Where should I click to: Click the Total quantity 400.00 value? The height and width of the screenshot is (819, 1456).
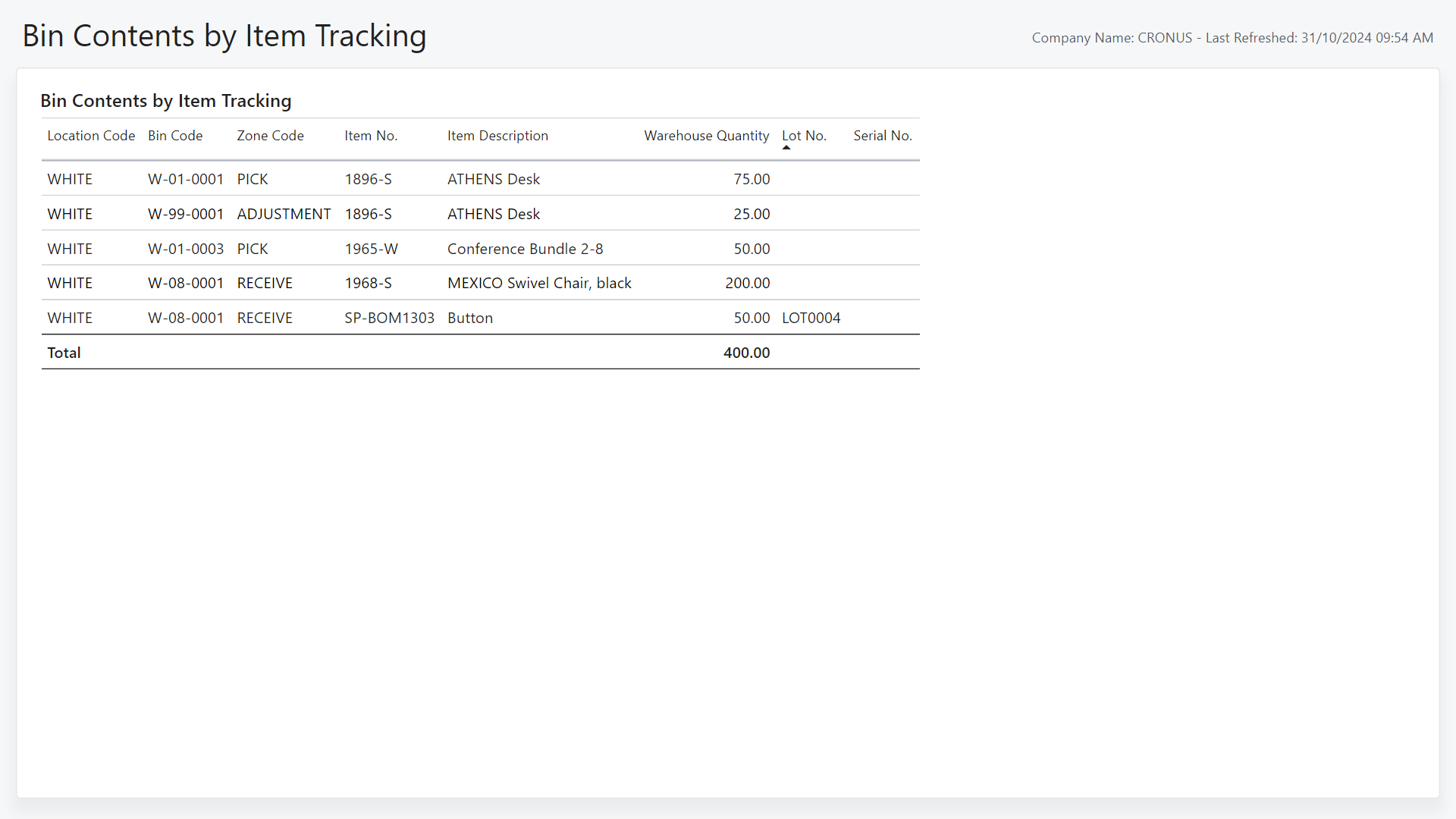tap(746, 352)
